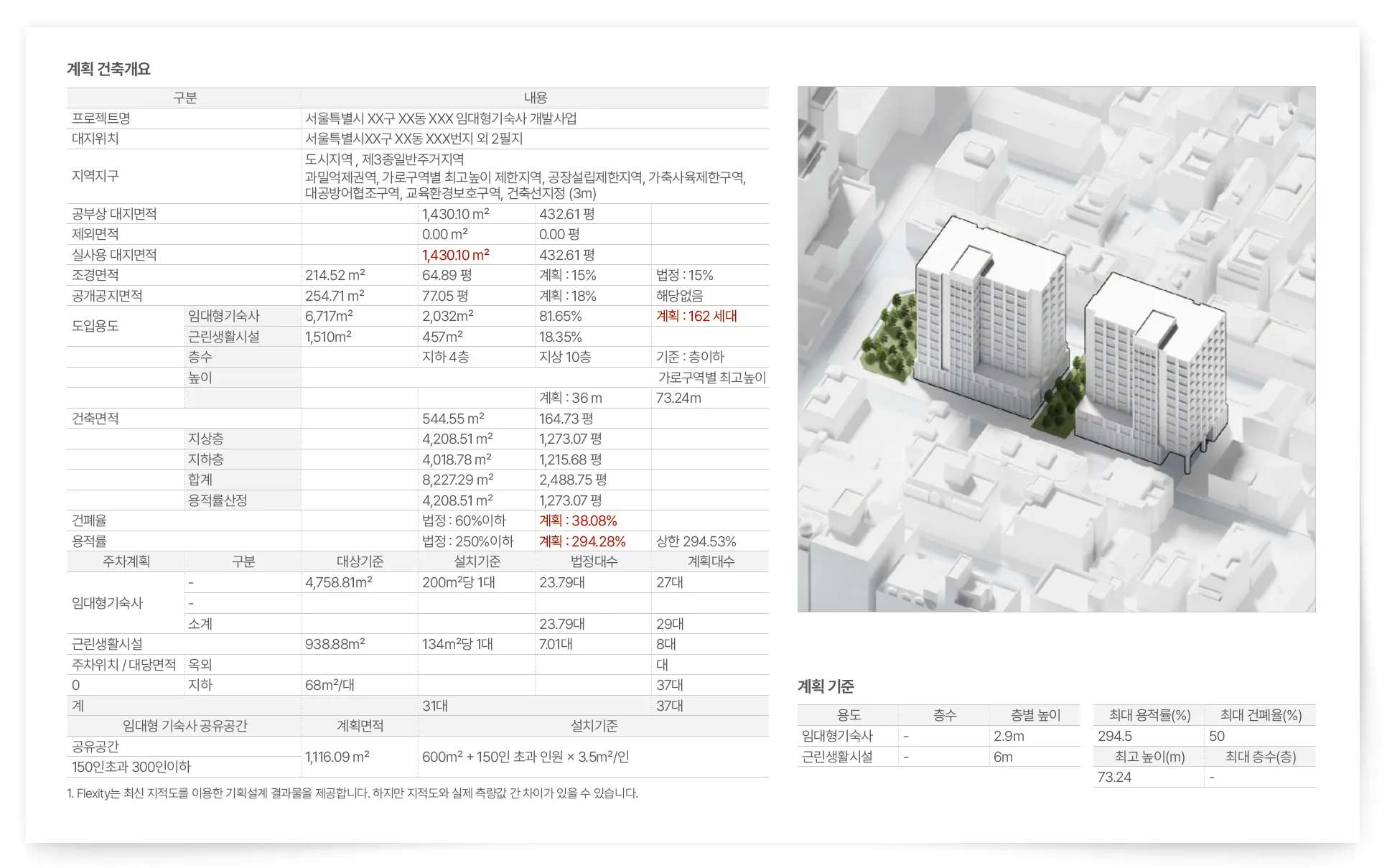This screenshot has width=1387, height=868.
Task: Select the 계획 : 38.08% coverage ratio value
Action: click(x=578, y=521)
